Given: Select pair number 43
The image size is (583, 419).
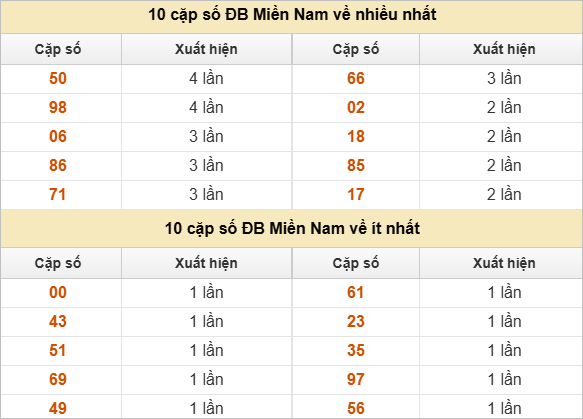Looking at the screenshot, I should click(58, 322).
